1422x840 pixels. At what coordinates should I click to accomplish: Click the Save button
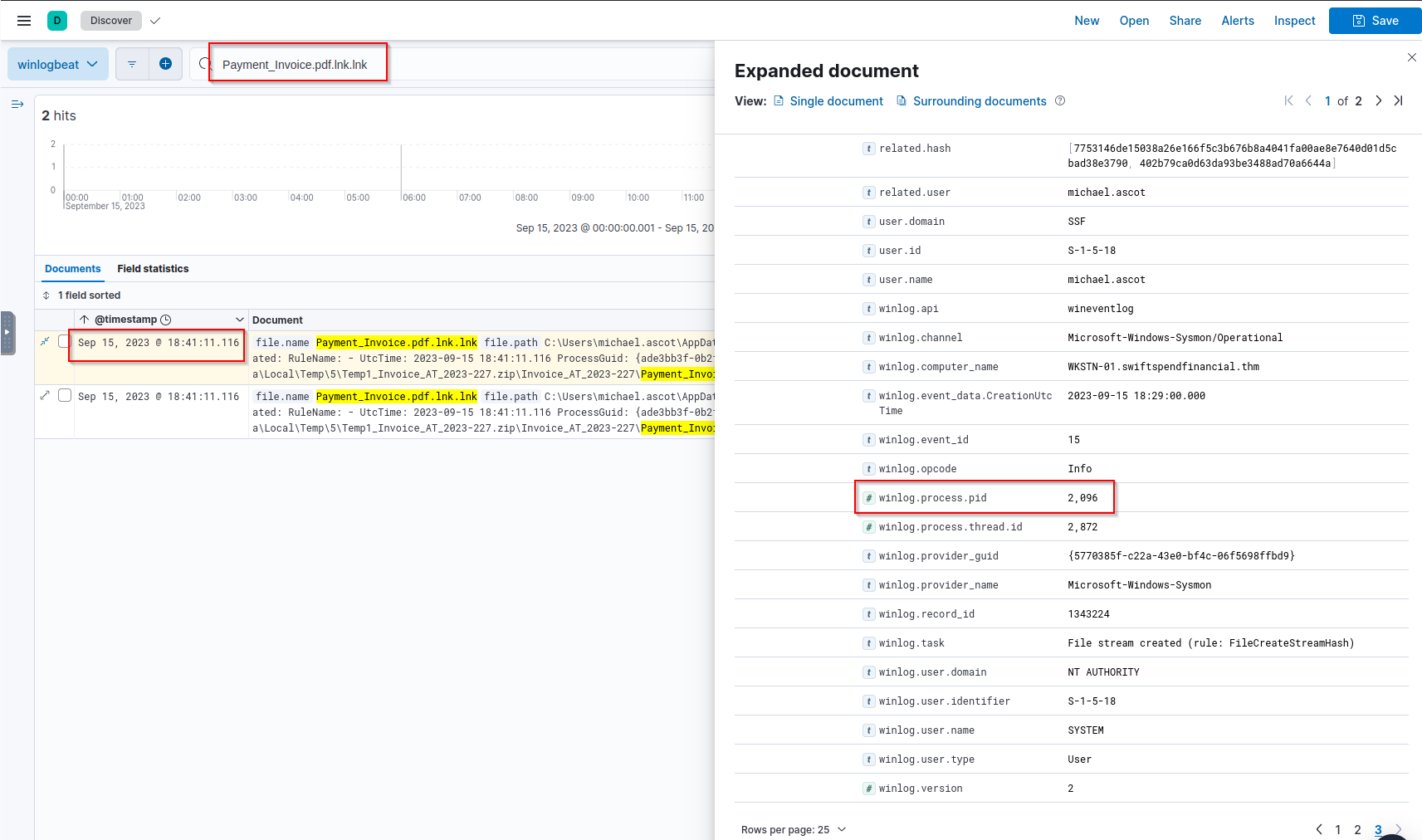point(1375,21)
